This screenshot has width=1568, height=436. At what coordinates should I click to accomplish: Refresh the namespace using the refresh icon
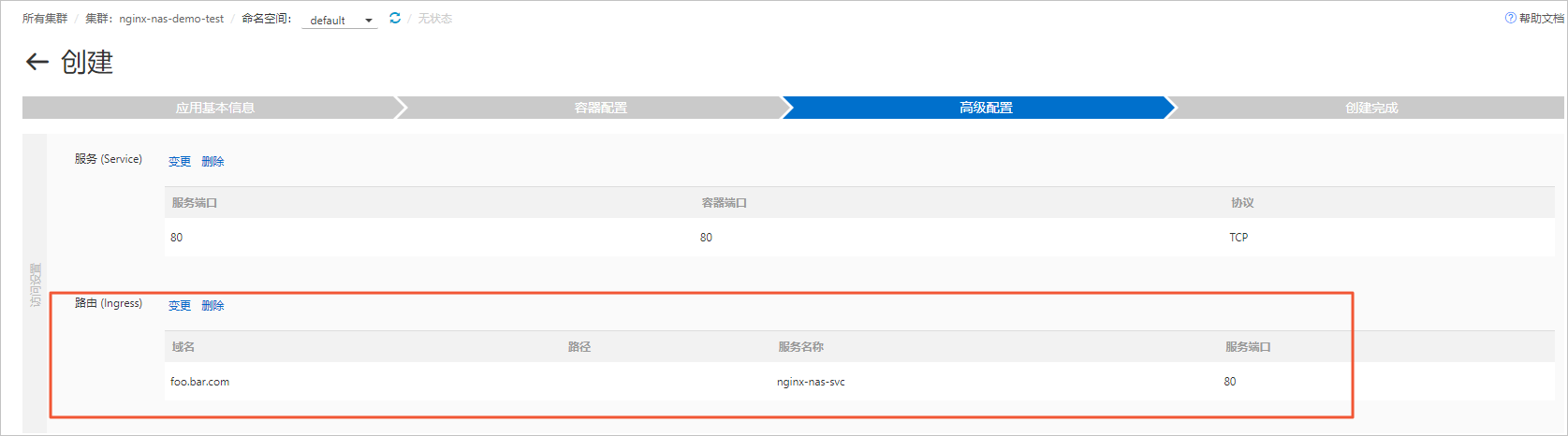[x=395, y=18]
